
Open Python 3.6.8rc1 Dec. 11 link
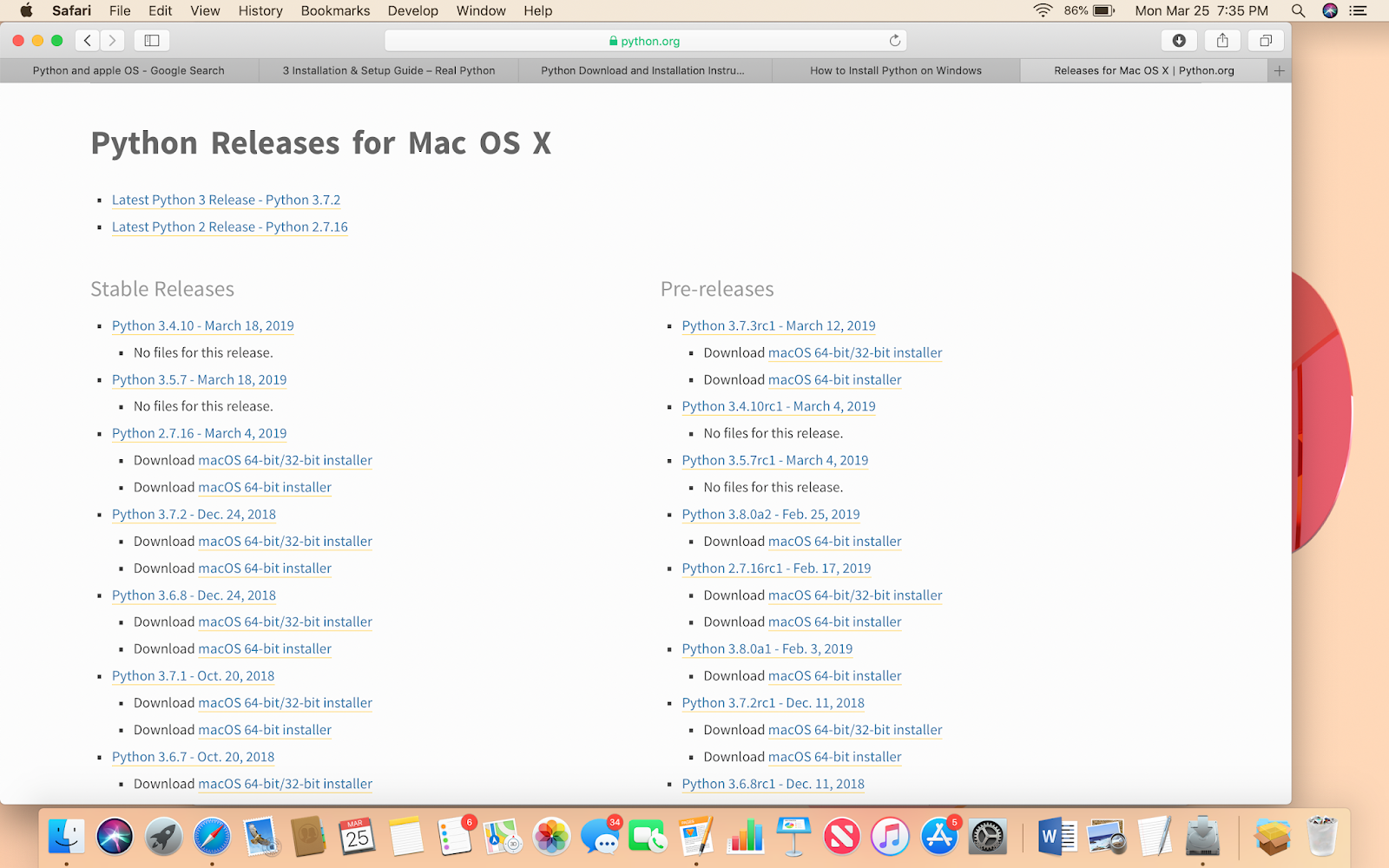pos(773,783)
